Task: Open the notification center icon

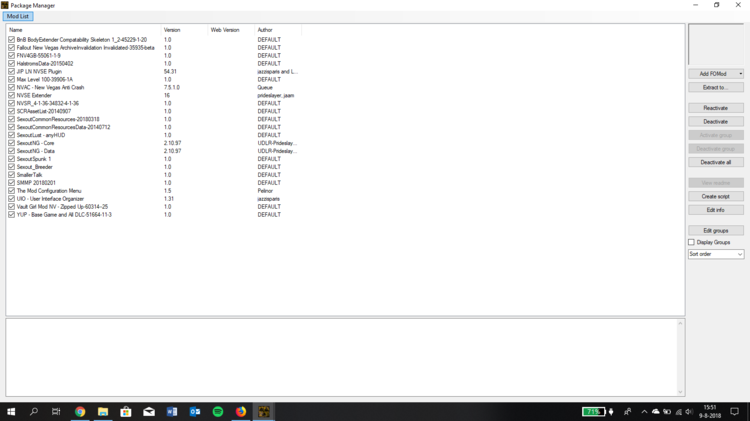Action: click(x=735, y=411)
